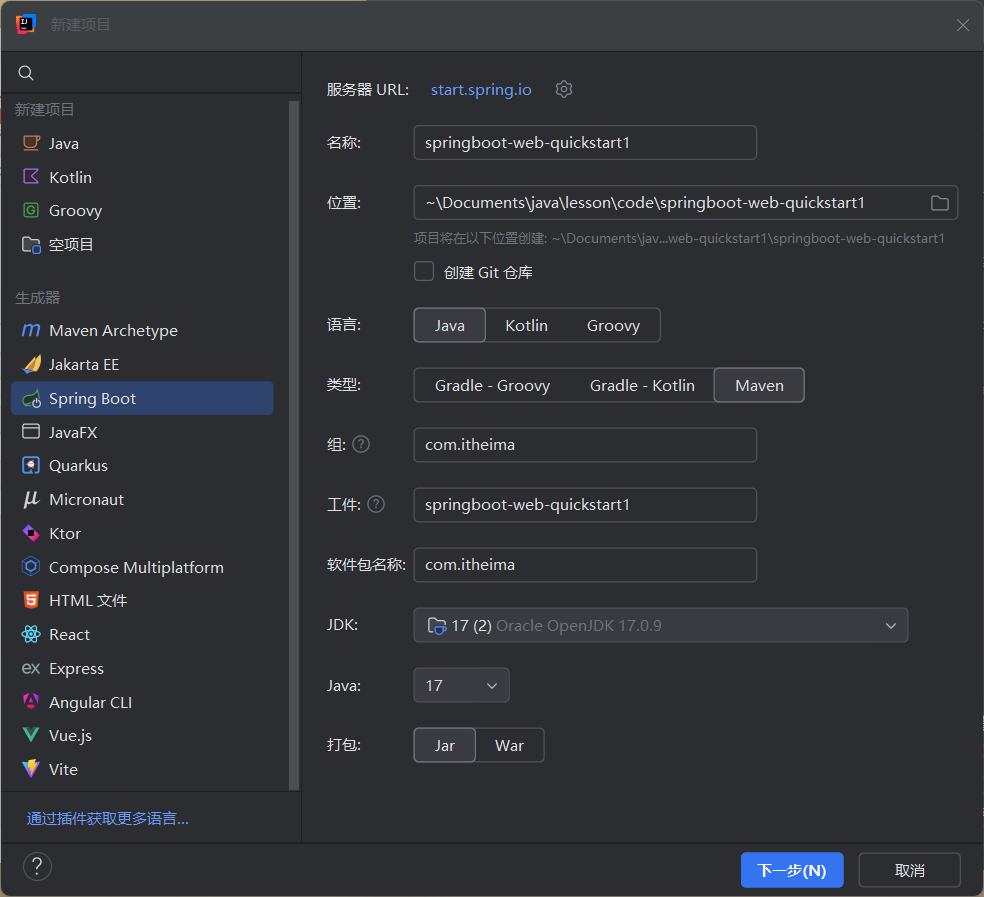Screen dimensions: 984x897
Task: Click the Vue.js V icon
Action: pos(31,735)
